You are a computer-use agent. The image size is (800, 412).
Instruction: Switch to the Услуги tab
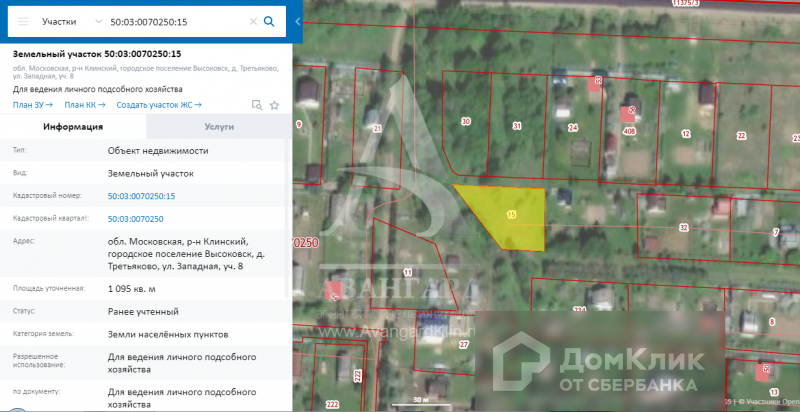(219, 127)
